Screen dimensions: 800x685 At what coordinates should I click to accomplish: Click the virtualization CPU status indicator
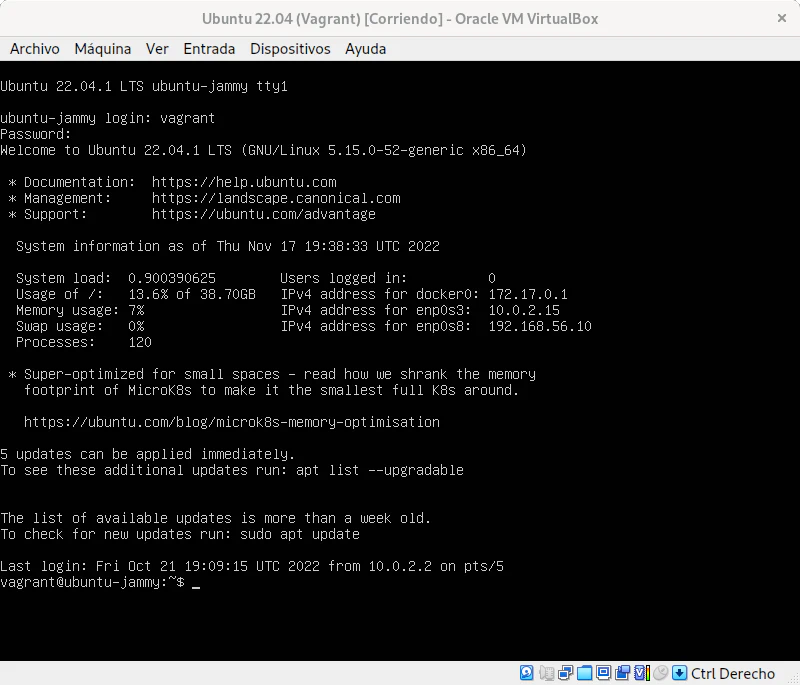click(641, 673)
